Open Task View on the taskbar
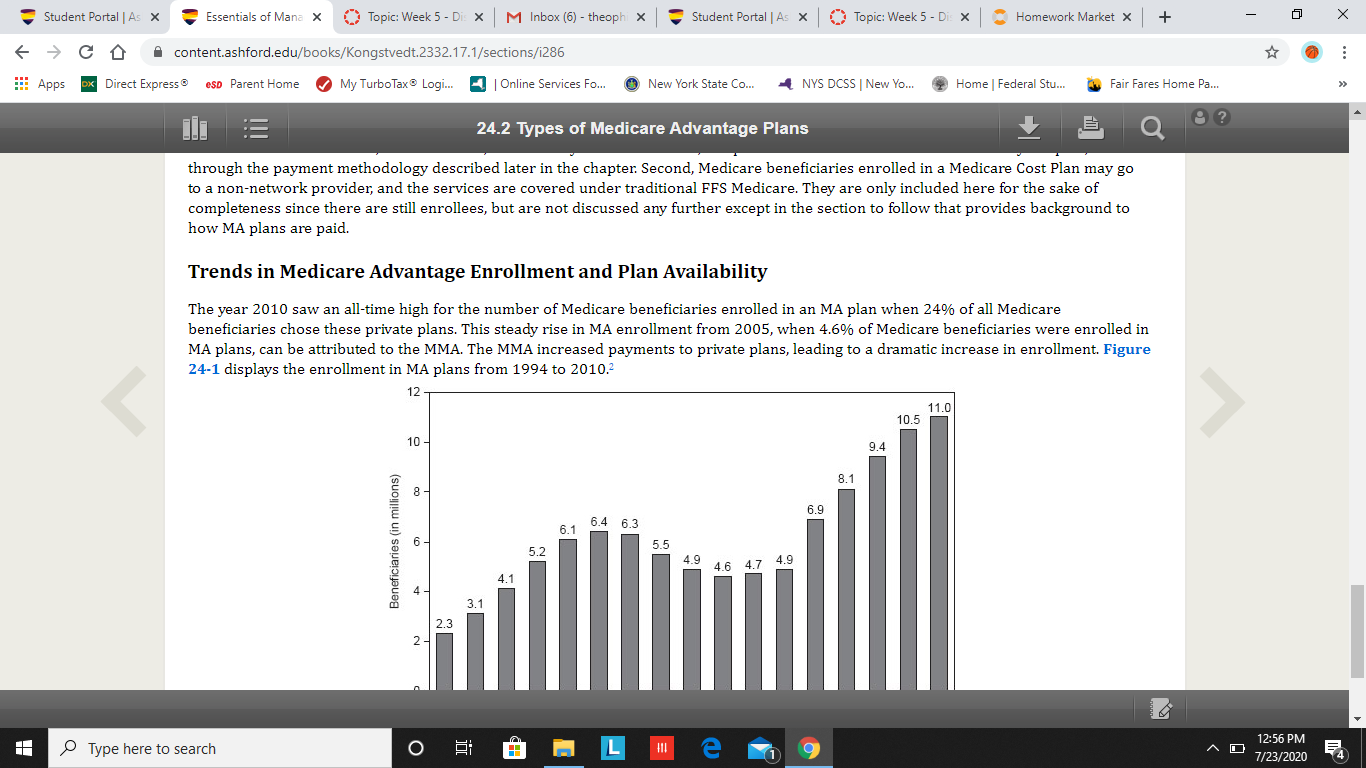1366x768 pixels. pyautogui.click(x=463, y=748)
